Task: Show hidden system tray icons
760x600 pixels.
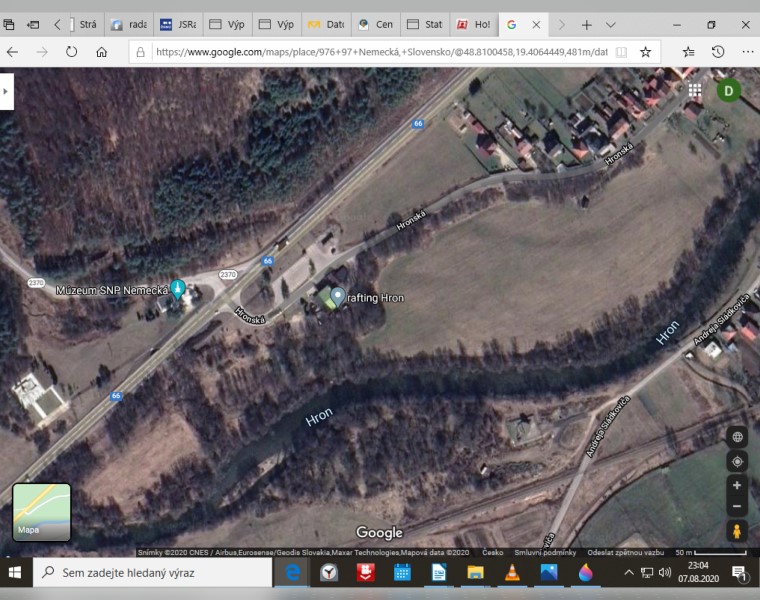Action: click(x=628, y=573)
